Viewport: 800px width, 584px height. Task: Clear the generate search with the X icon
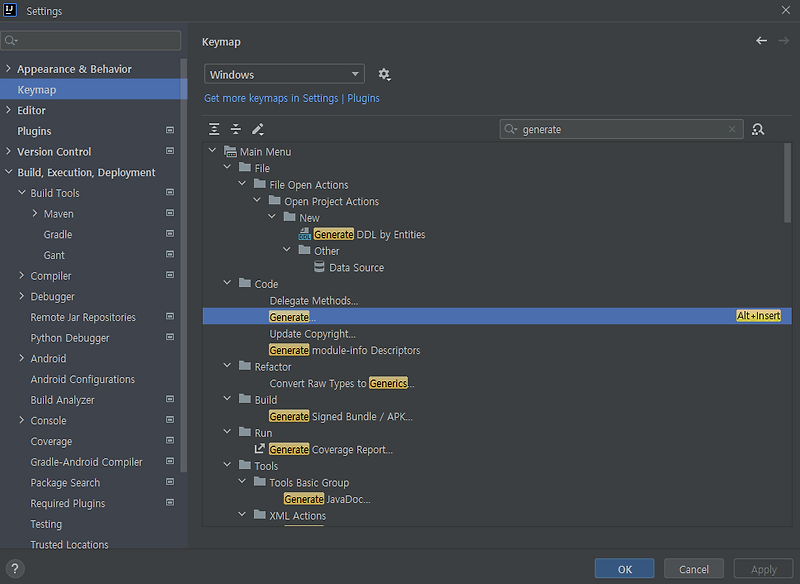[x=732, y=129]
